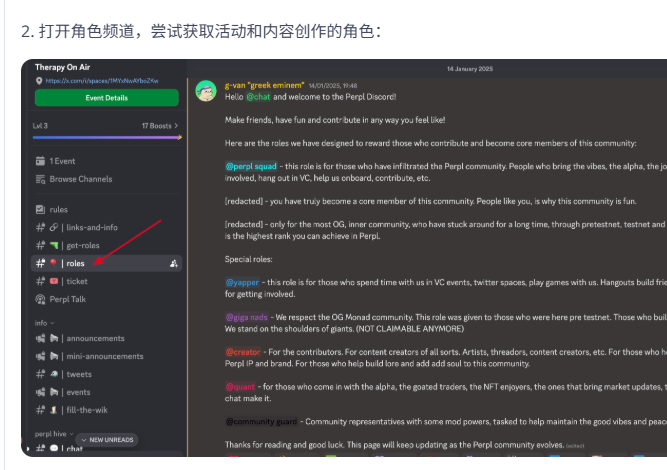
Task: Click the @yapper role mention
Action: (242, 282)
